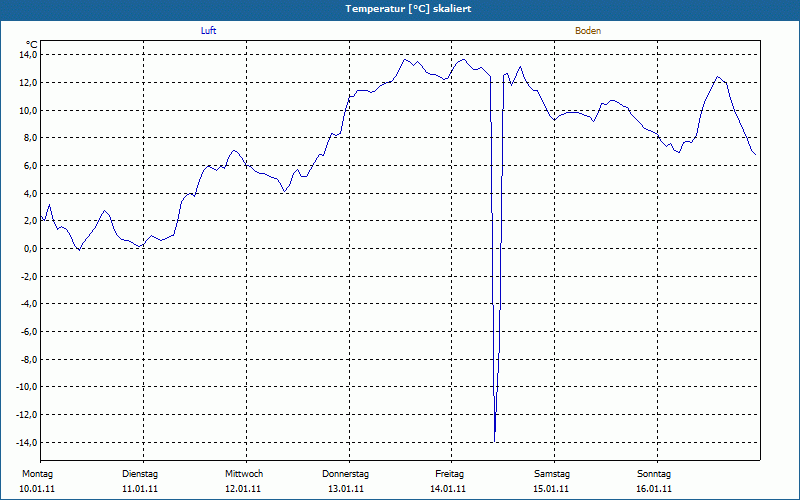Viewport: 800px width, 500px height.
Task: Click the 'Samstag' day label
Action: coord(552,474)
